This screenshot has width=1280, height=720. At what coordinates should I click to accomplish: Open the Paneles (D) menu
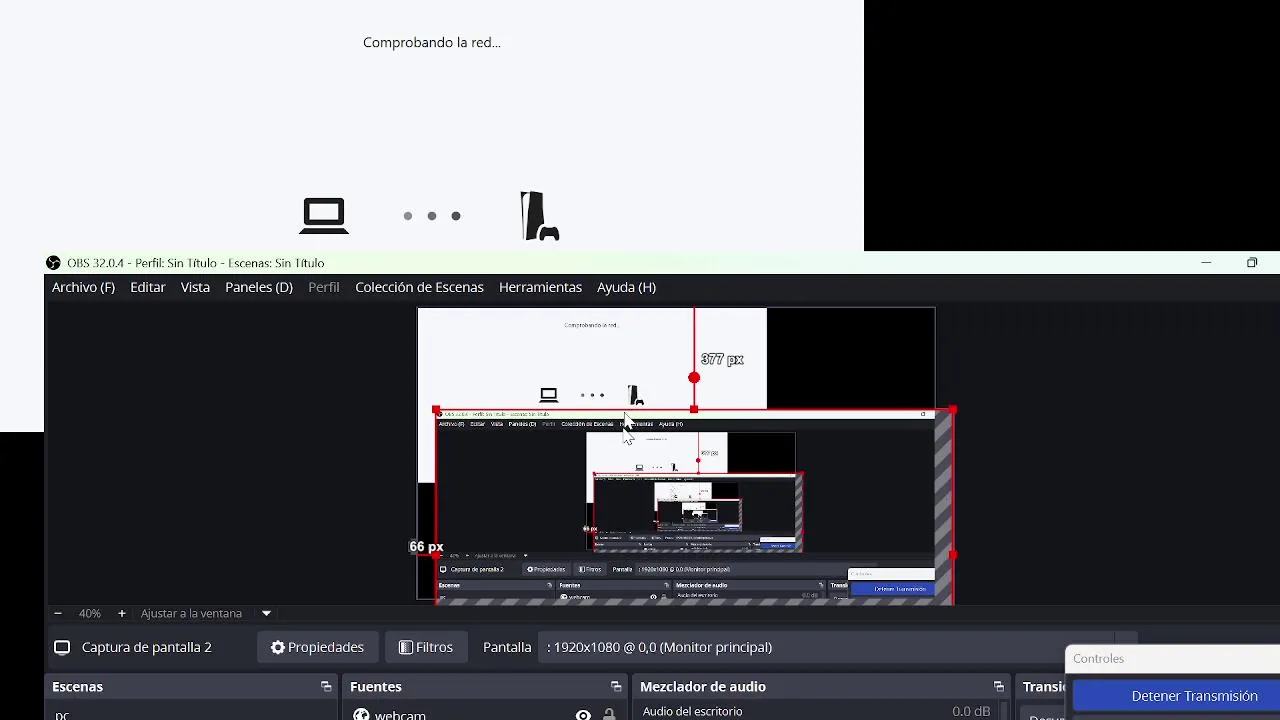click(259, 287)
